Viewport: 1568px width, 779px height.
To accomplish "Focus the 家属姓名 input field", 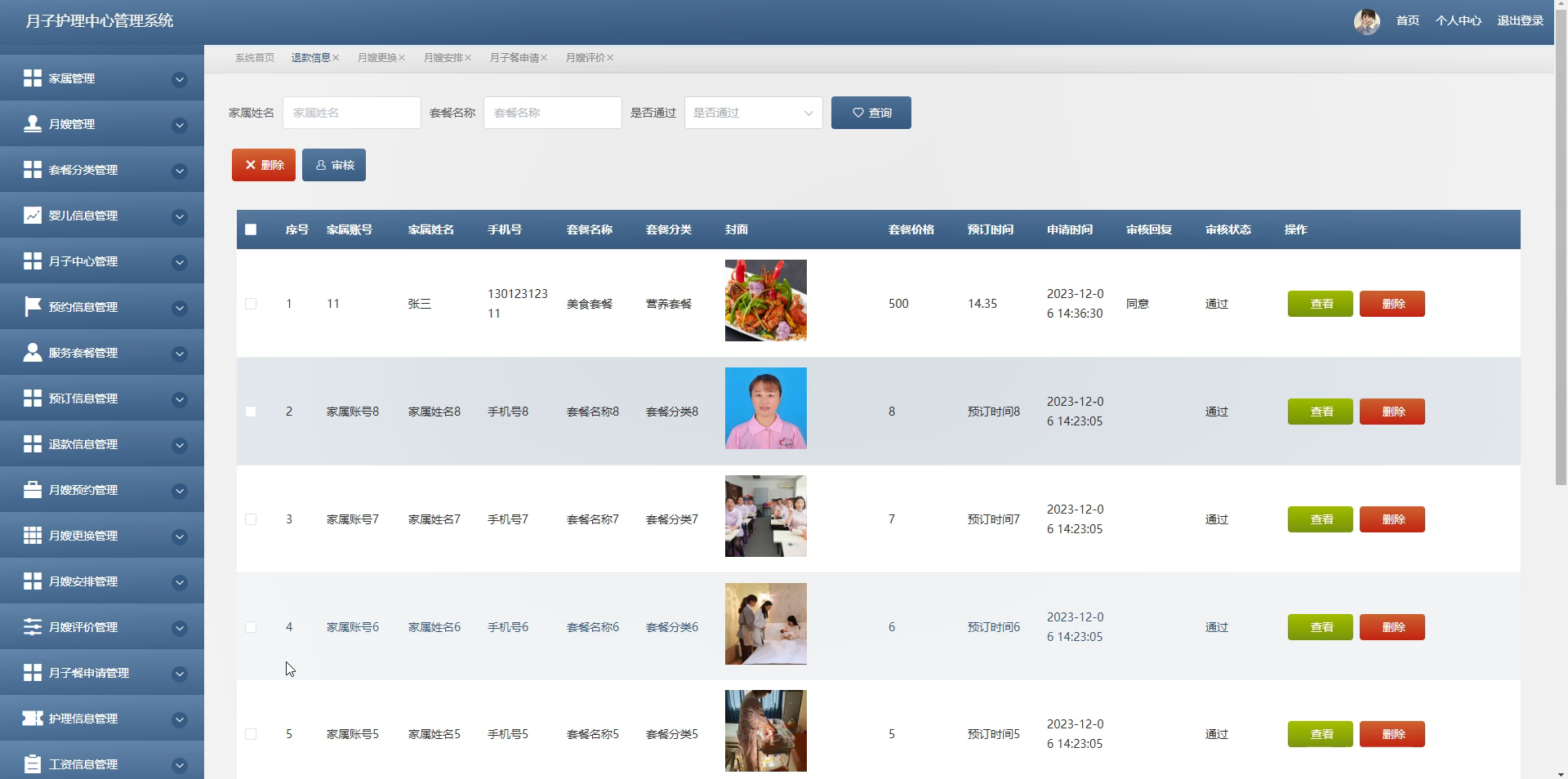I will (x=352, y=113).
